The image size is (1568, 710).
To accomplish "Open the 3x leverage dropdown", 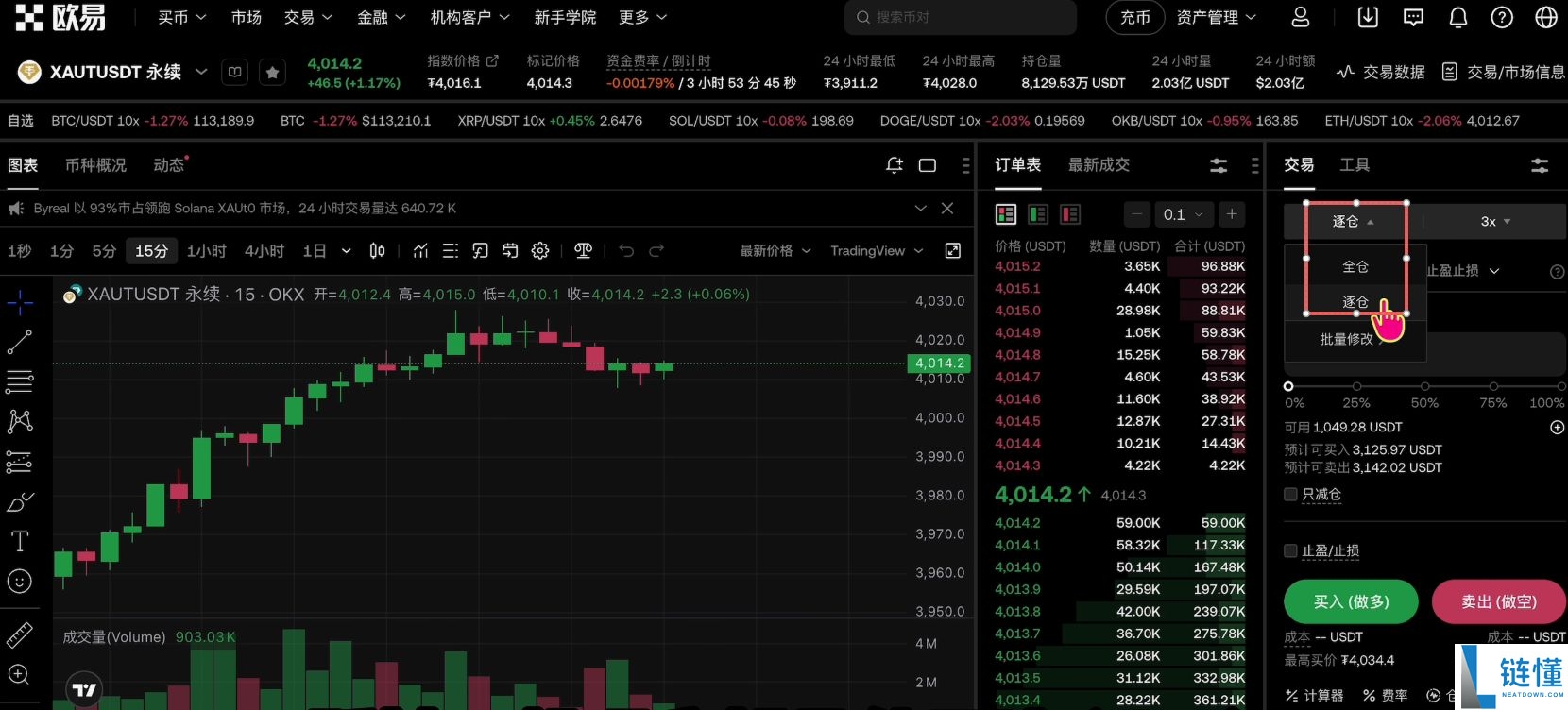I will [x=1495, y=221].
